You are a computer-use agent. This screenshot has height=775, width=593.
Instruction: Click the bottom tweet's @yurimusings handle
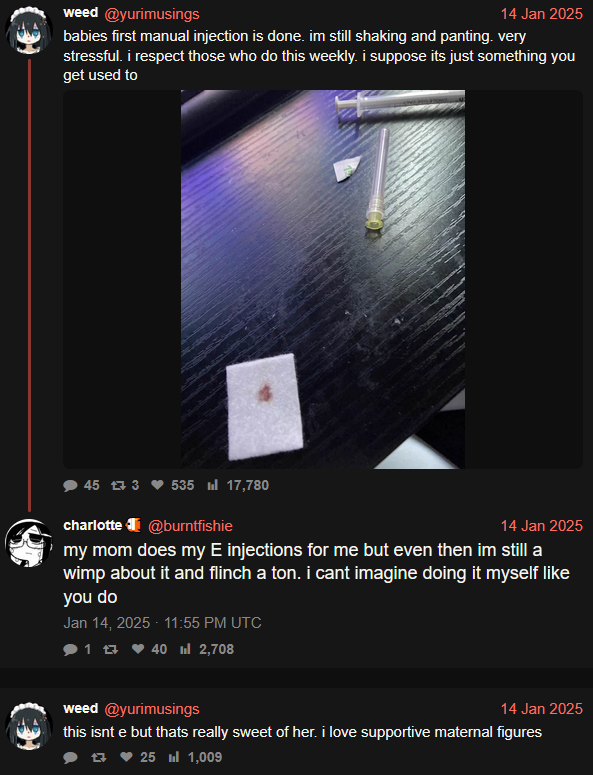[152, 709]
